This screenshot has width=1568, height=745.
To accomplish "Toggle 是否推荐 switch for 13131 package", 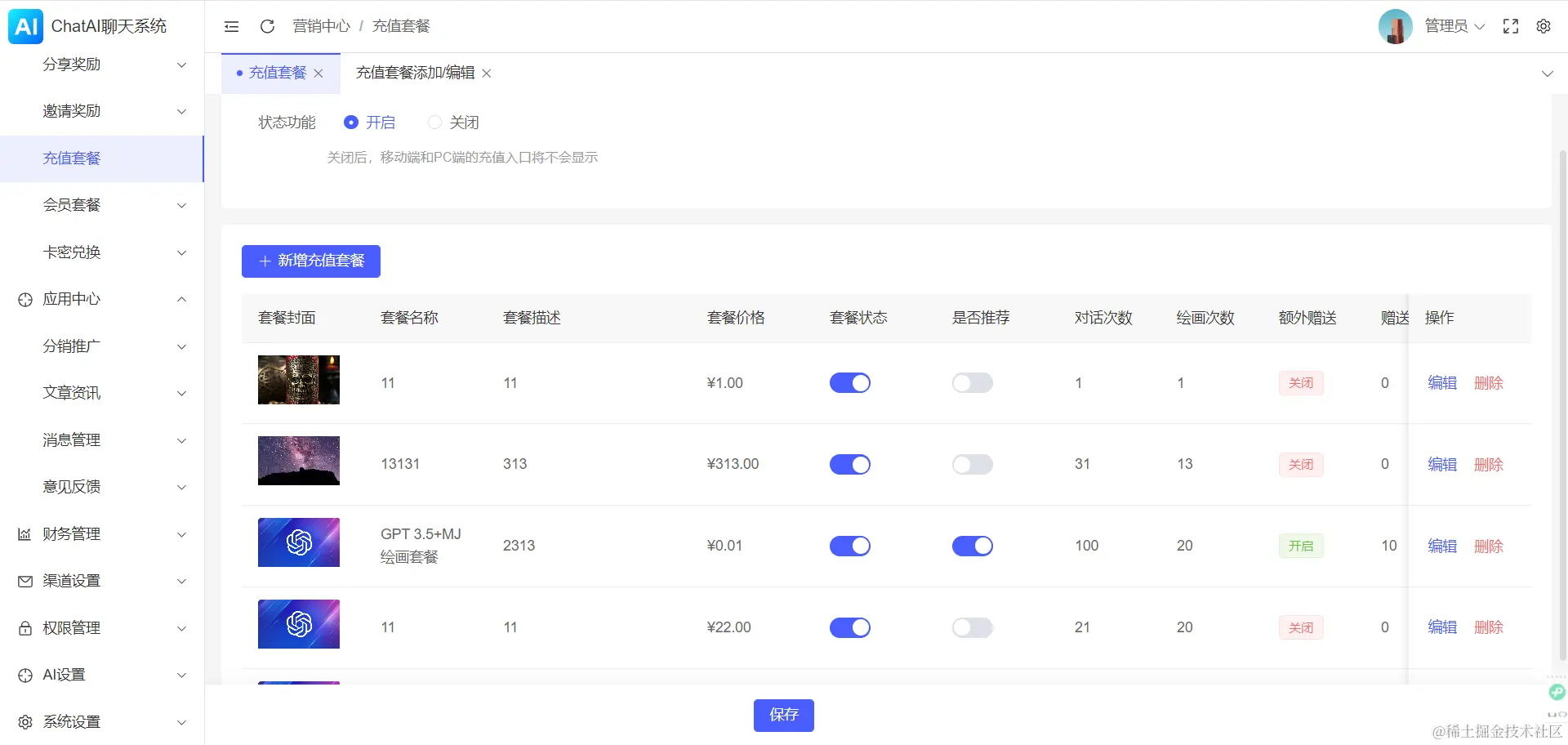I will click(973, 465).
